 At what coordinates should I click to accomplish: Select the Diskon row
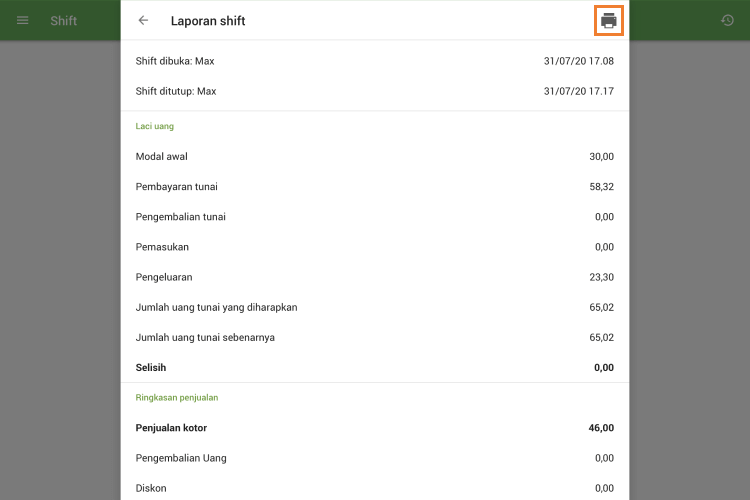(x=374, y=488)
